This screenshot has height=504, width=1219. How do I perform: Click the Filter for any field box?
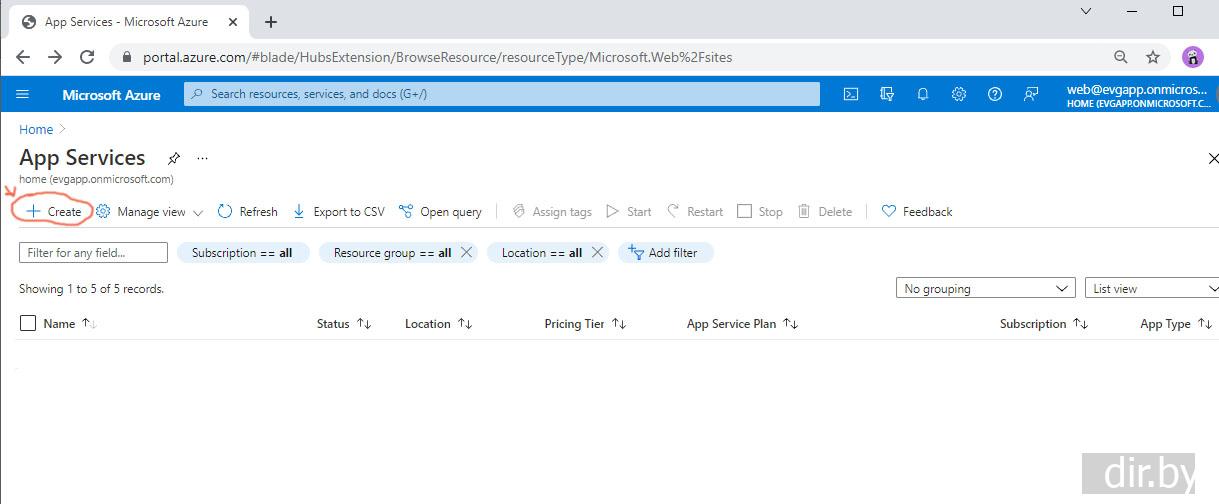click(x=93, y=253)
